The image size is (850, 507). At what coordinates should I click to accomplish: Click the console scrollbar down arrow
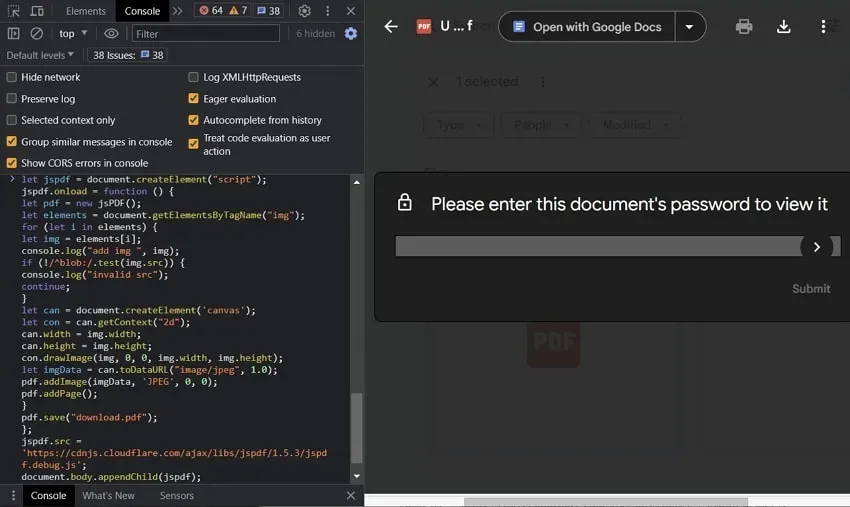tap(357, 476)
